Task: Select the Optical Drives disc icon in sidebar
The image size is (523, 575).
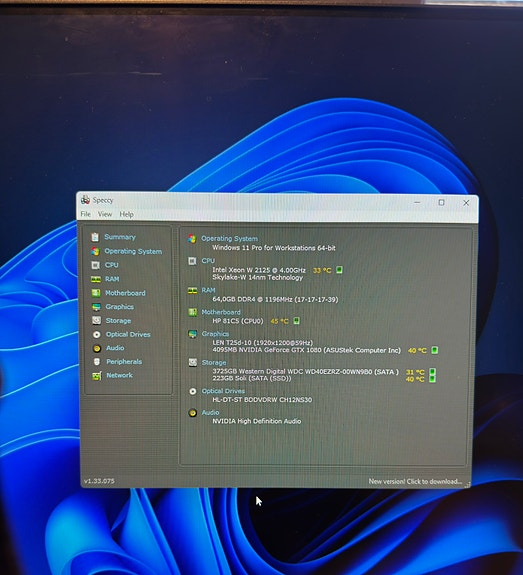Action: [x=96, y=334]
